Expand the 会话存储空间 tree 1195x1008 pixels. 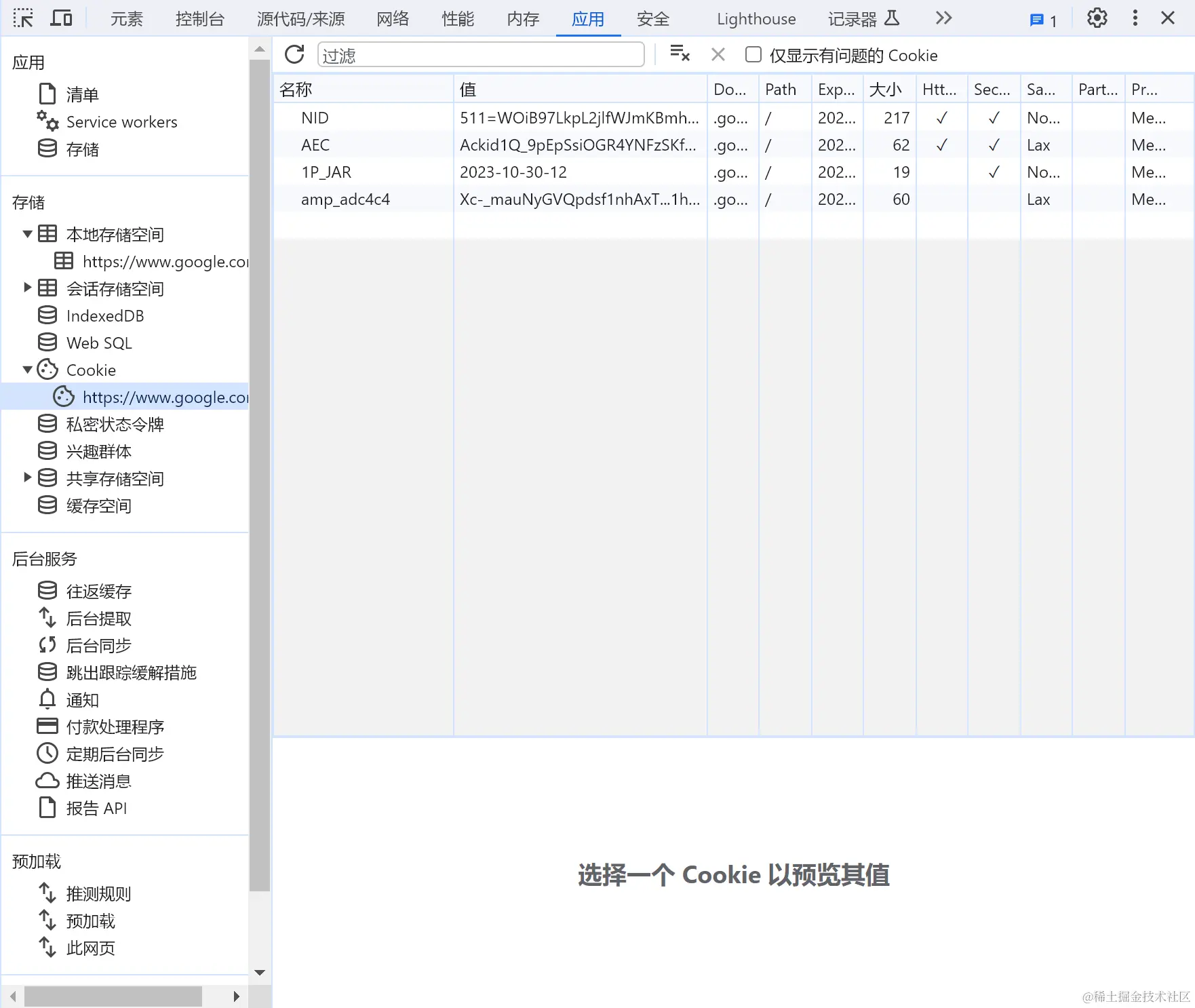[x=26, y=288]
